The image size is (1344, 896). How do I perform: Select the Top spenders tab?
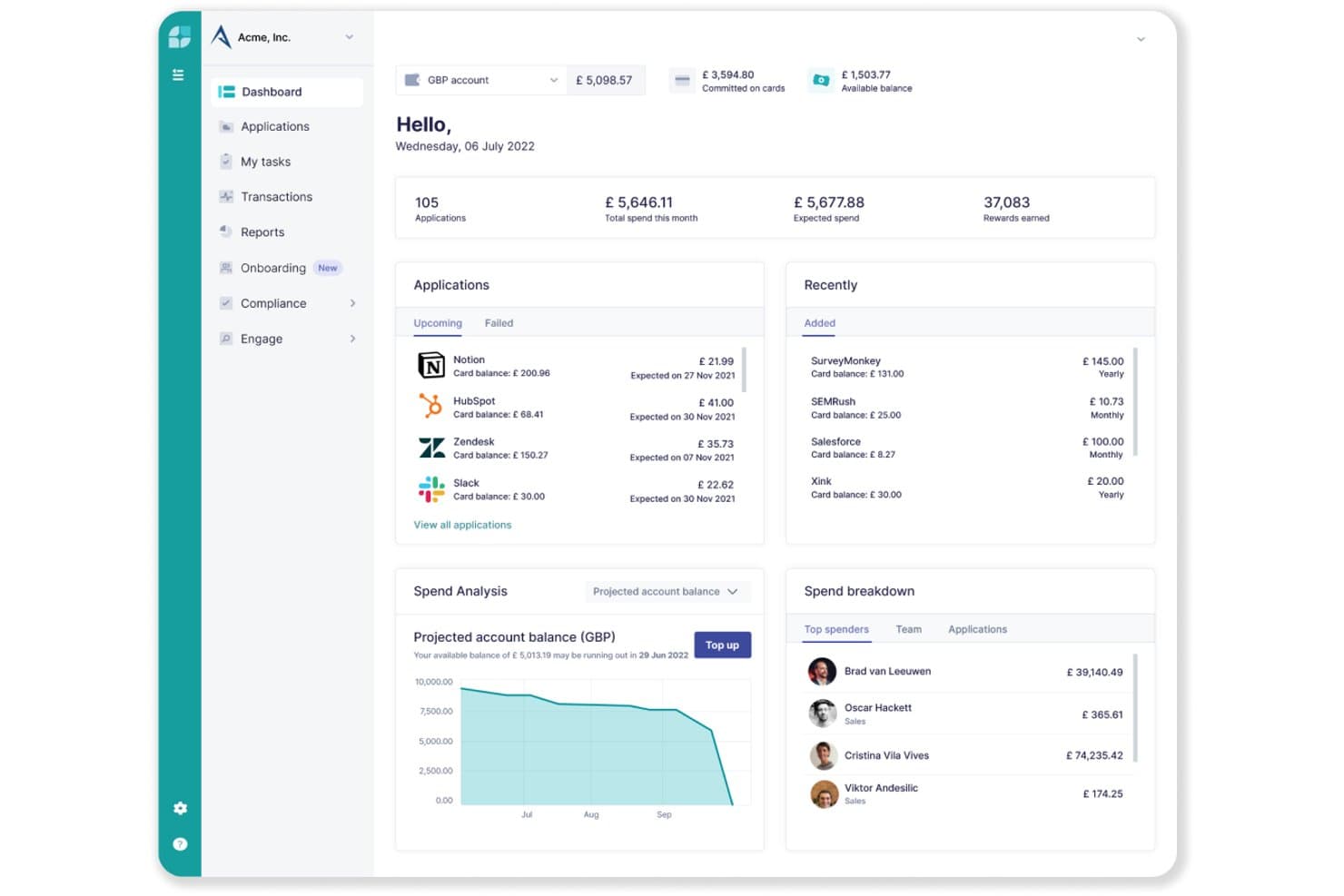coord(836,629)
